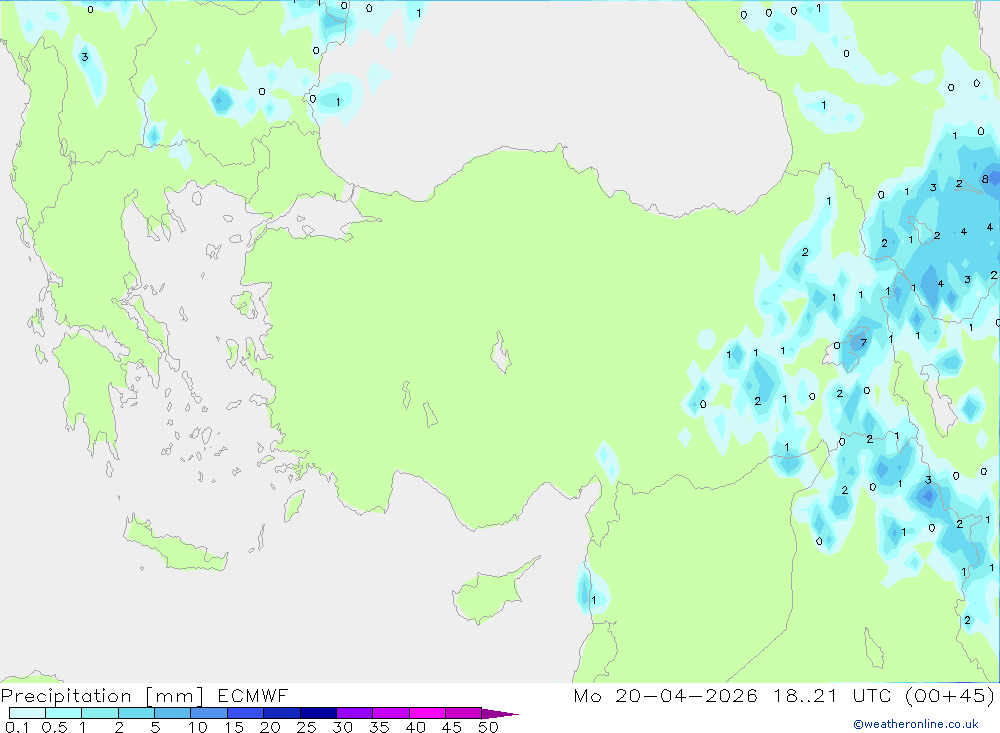Click the 0.1–0.5 mm legend color swatch

tap(27, 713)
